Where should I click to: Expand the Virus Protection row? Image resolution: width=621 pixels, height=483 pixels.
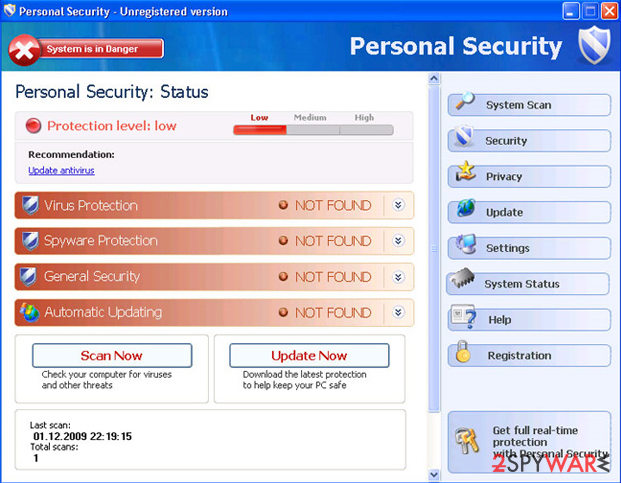(x=398, y=205)
